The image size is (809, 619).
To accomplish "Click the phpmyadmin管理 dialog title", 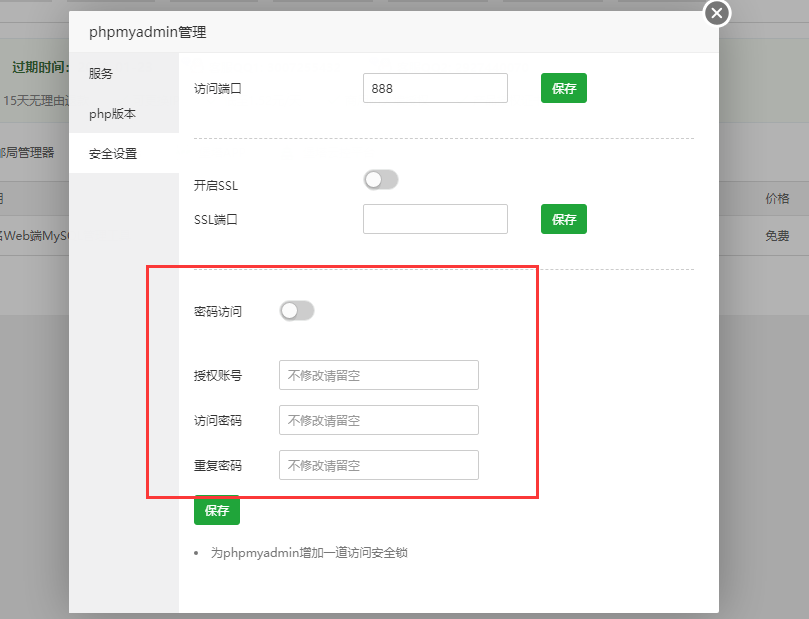I will 148,32.
